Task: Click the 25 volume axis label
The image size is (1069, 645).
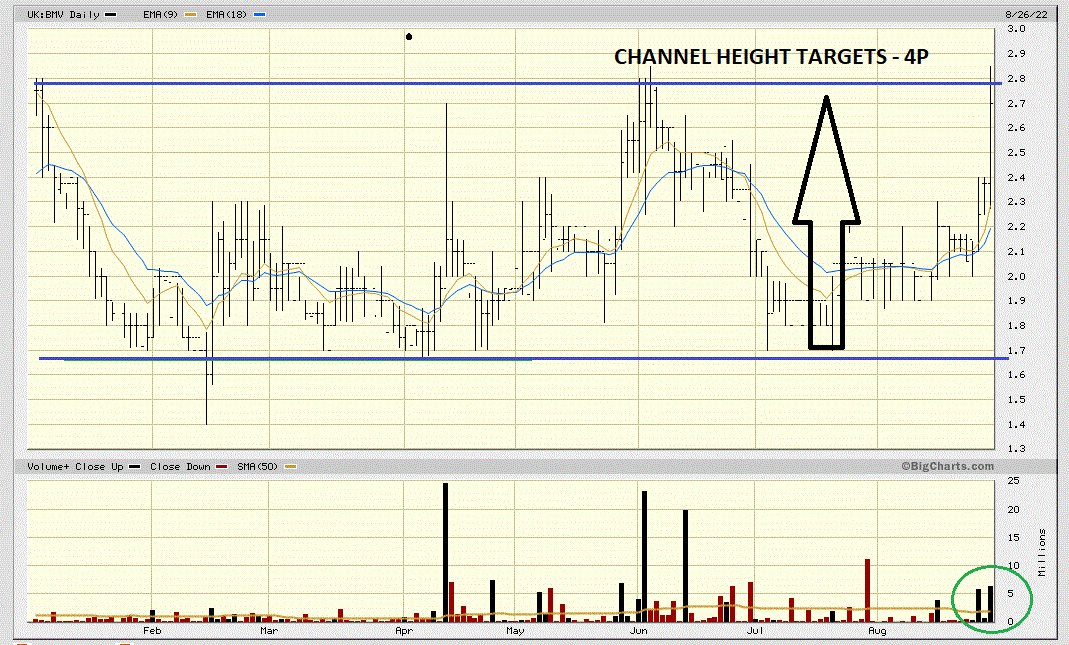Action: tap(1014, 481)
